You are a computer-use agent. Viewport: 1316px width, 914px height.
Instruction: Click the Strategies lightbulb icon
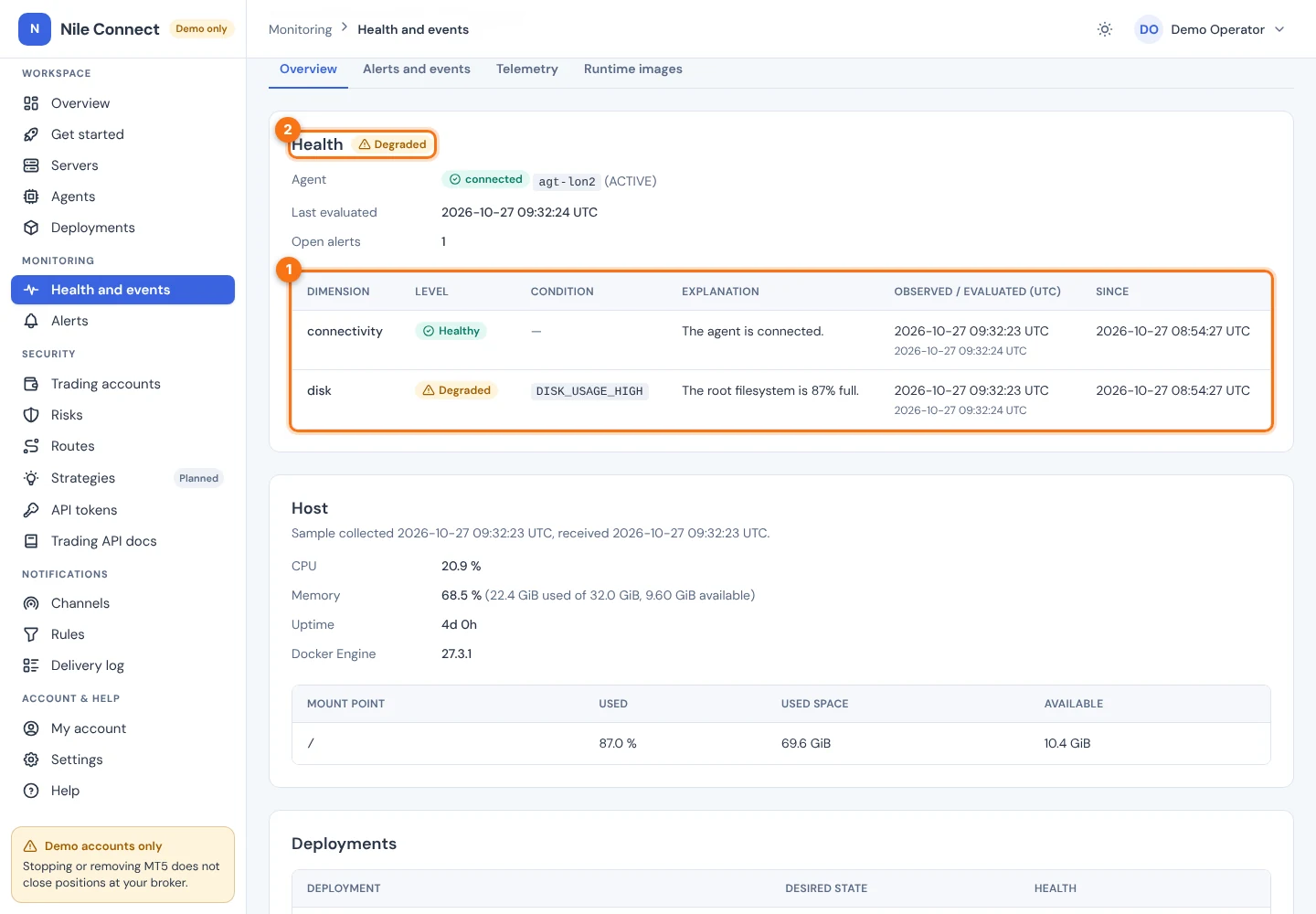pos(31,478)
